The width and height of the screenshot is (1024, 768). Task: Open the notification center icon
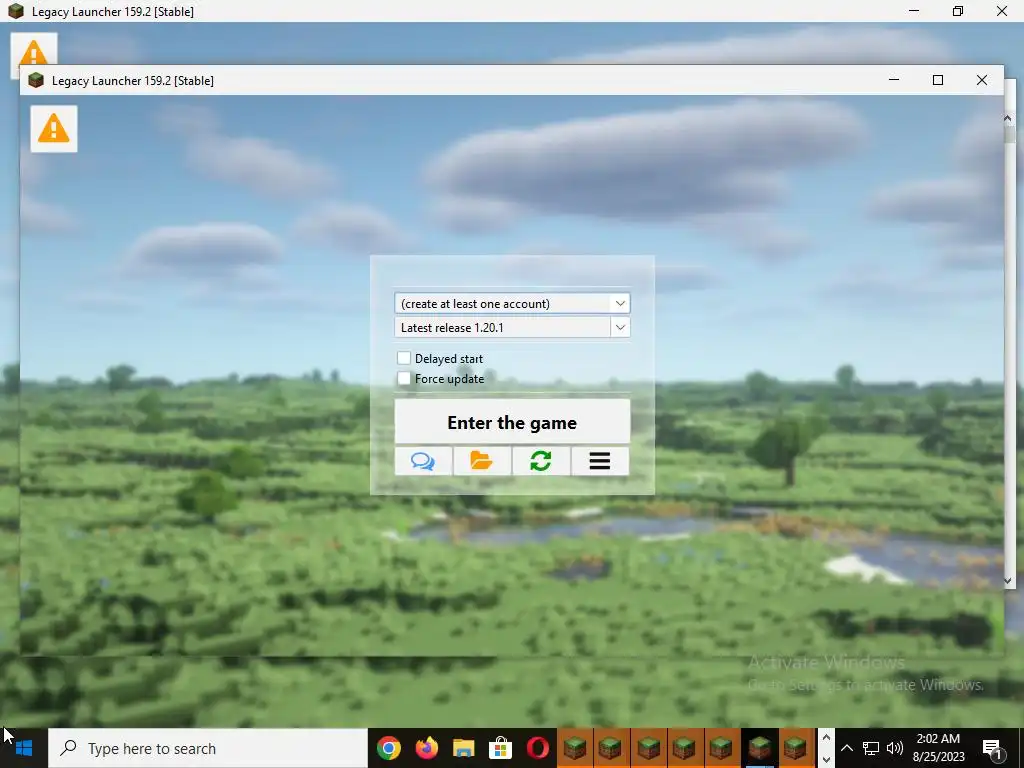[x=992, y=748]
